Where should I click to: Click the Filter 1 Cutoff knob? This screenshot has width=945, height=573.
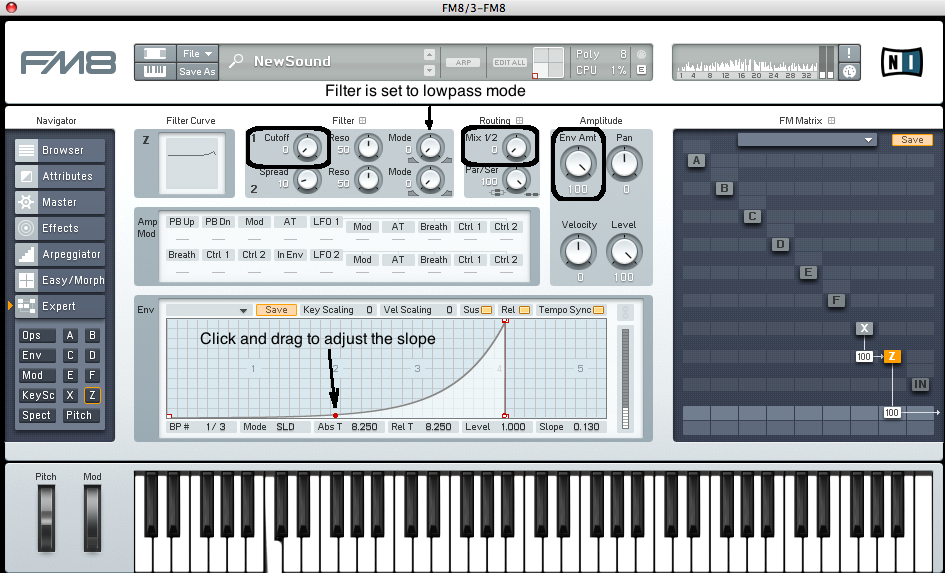(307, 147)
